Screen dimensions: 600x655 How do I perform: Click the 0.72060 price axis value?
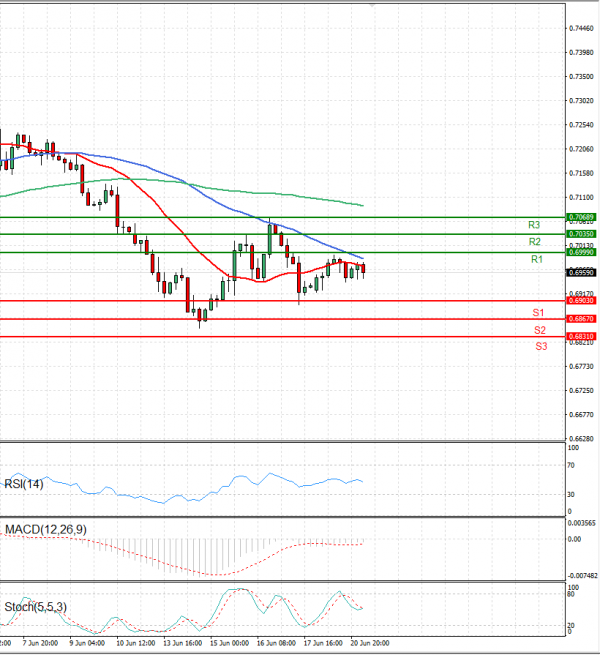click(x=581, y=149)
